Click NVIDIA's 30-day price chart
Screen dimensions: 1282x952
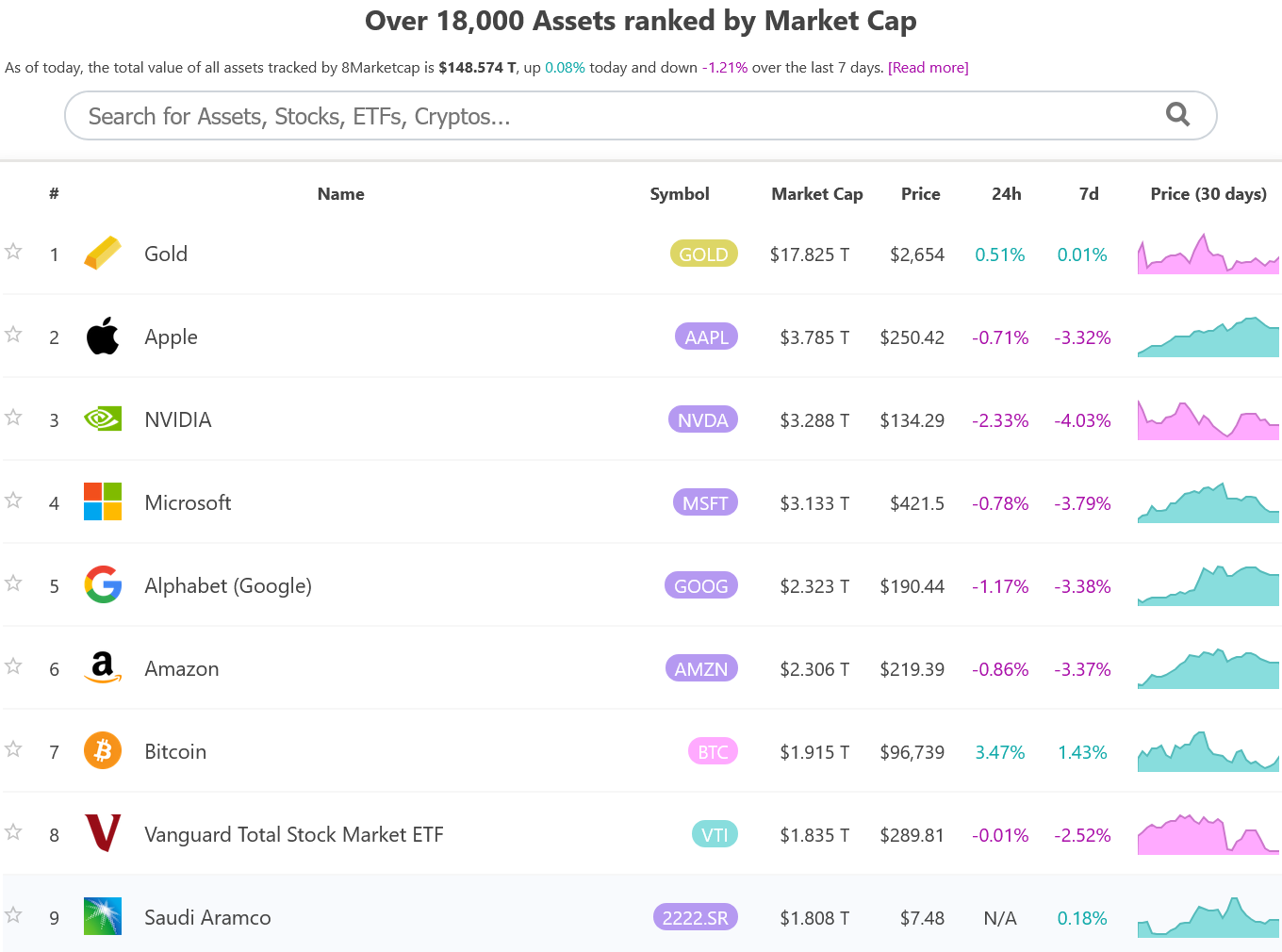[x=1208, y=419]
